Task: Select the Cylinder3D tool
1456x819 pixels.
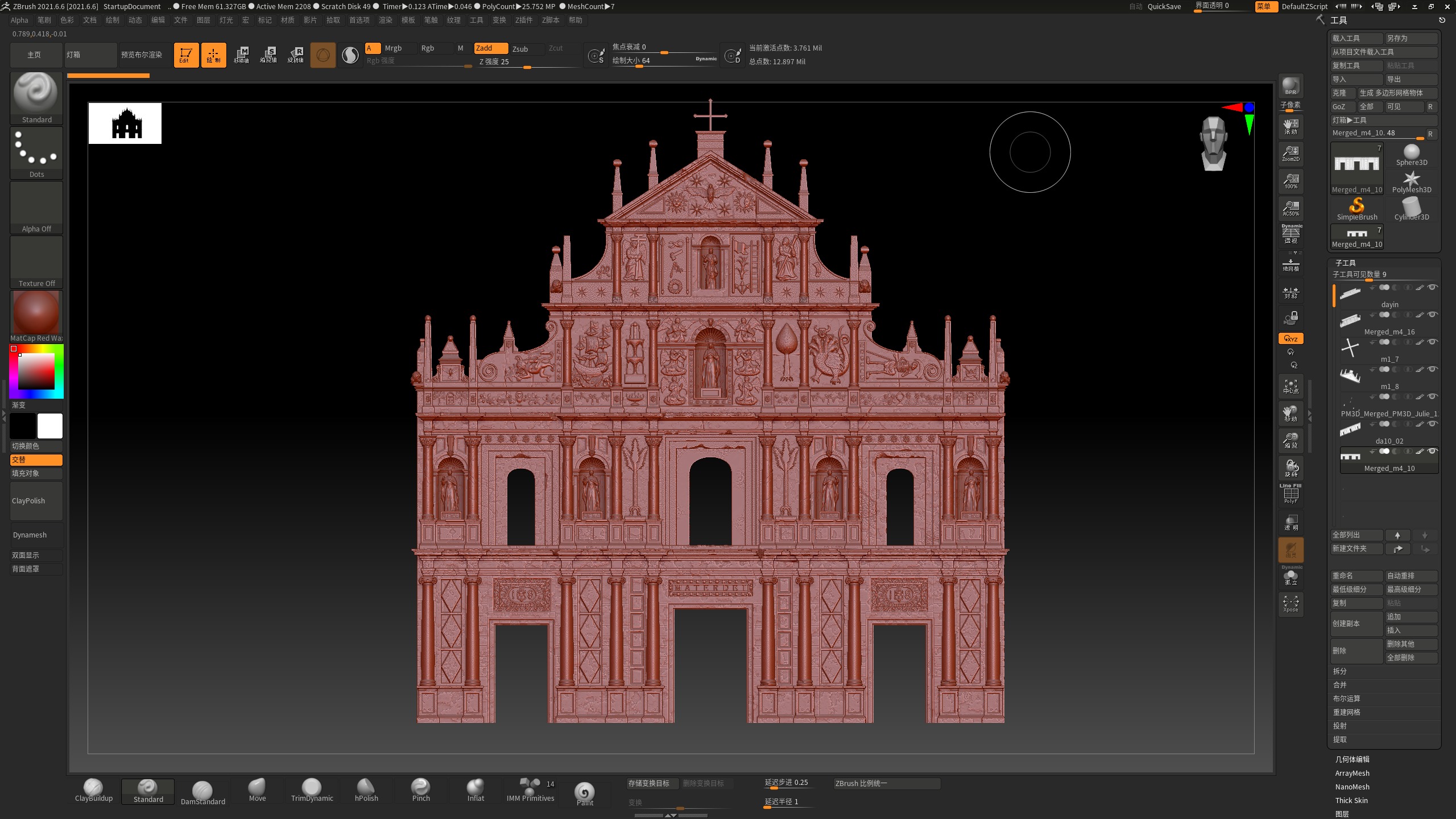Action: point(1412,209)
